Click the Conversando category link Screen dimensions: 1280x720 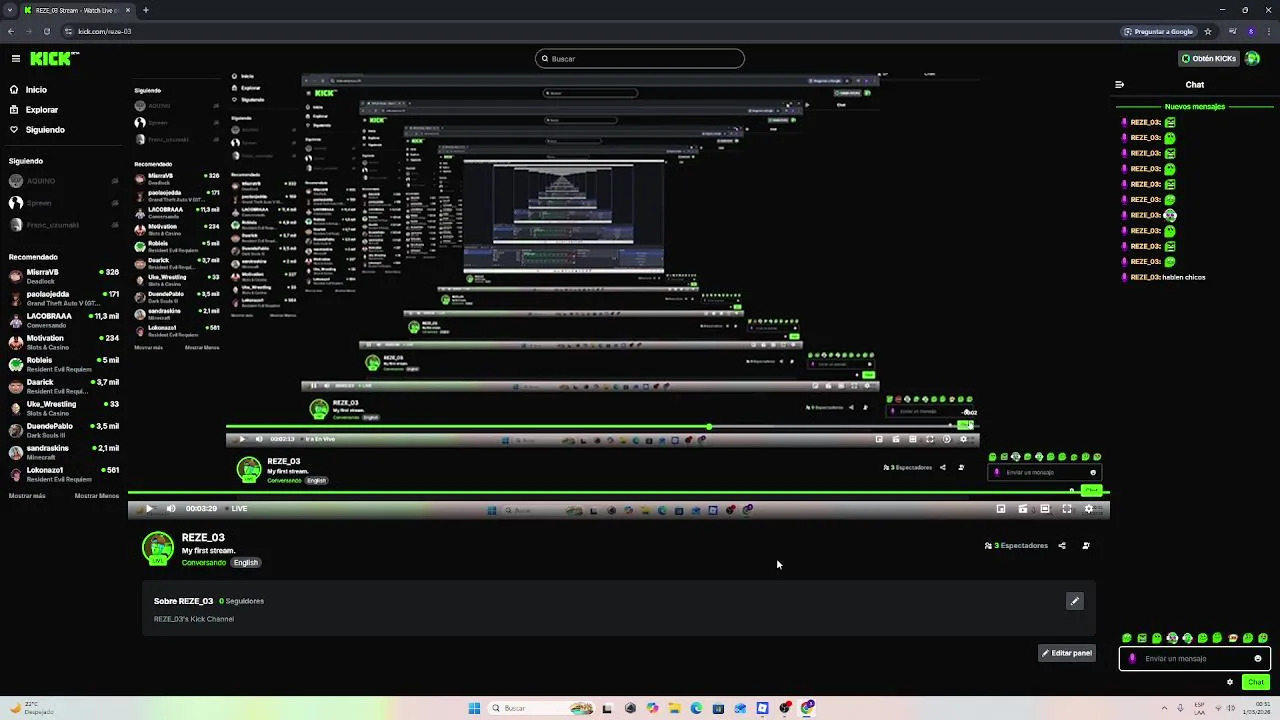click(203, 563)
